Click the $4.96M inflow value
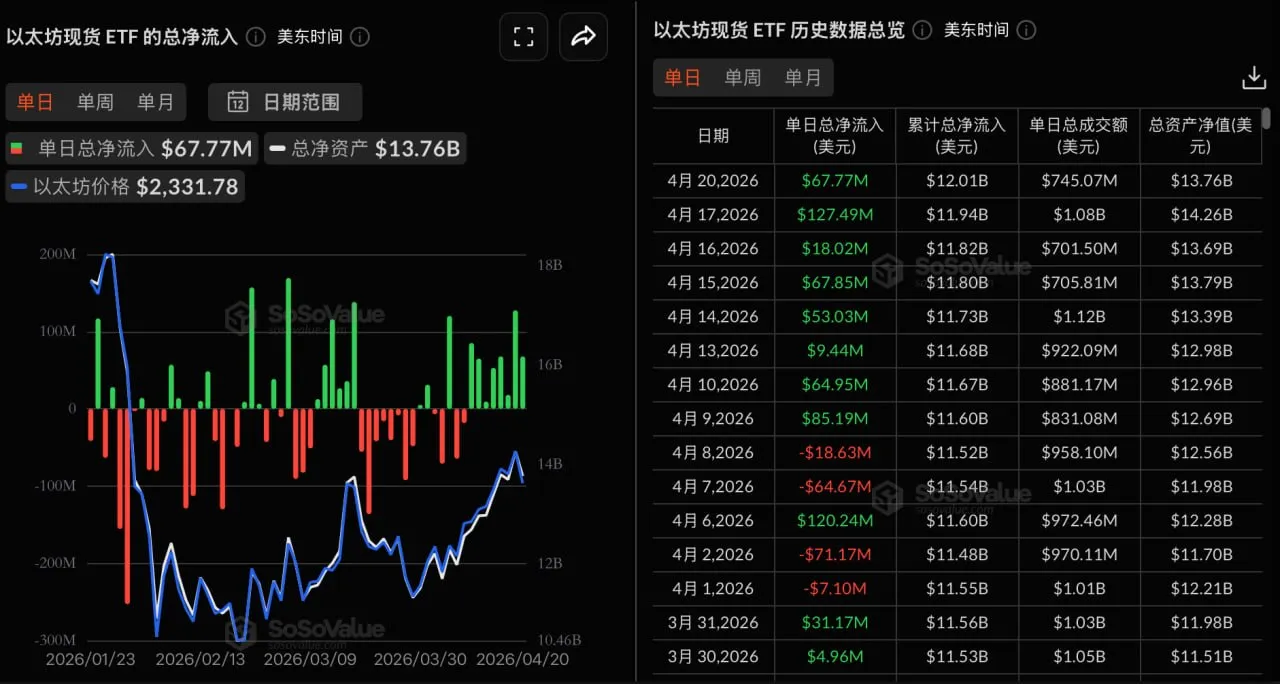 (x=834, y=657)
